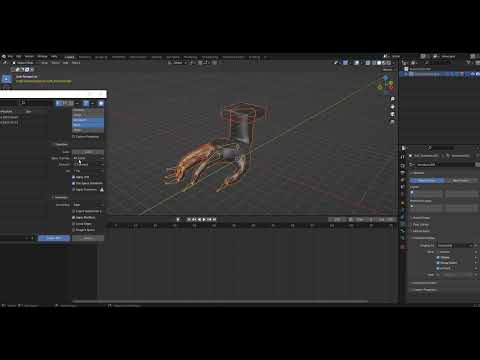Switch perspective/orthographic with the grid gizmo

(392, 122)
